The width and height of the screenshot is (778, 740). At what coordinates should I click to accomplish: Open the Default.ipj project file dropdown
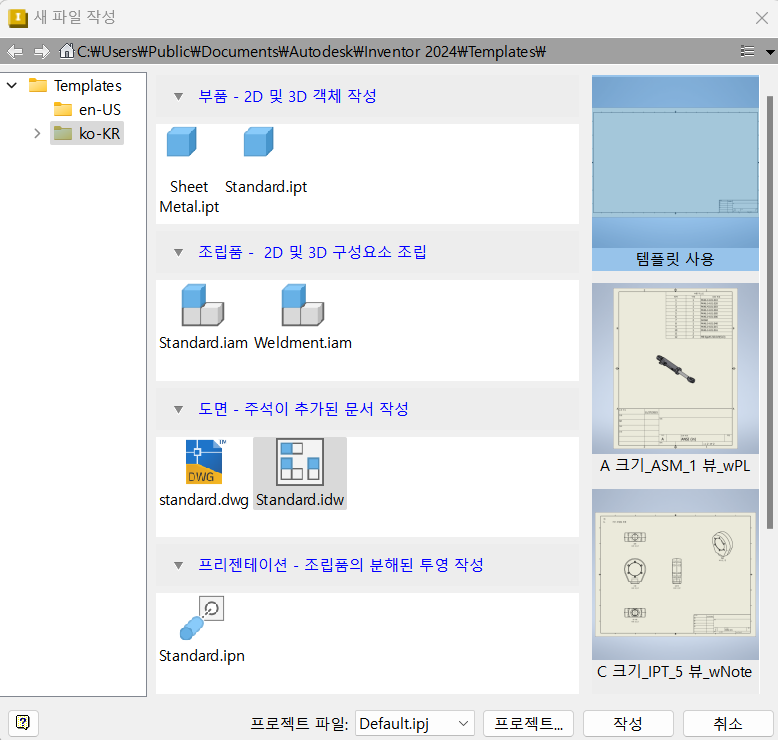pos(414,723)
